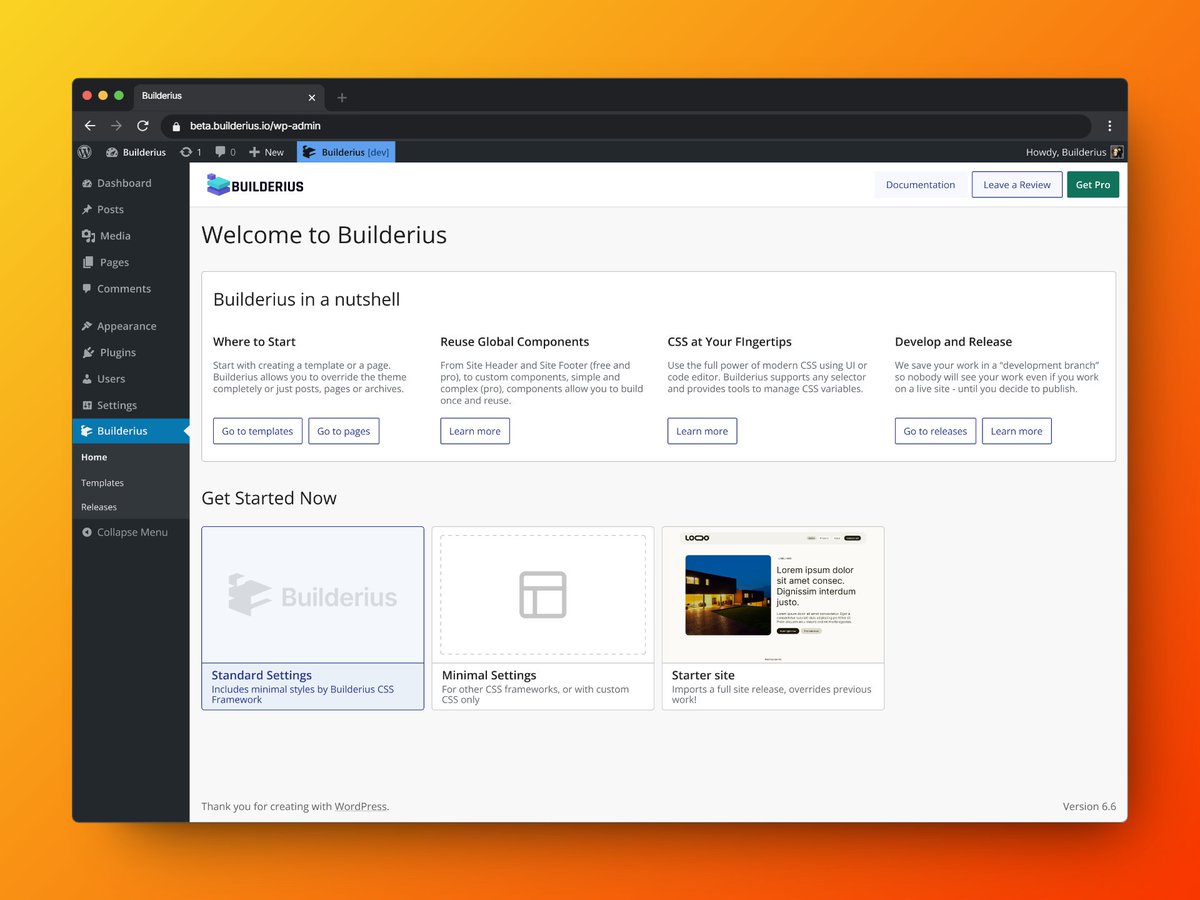1200x900 pixels.
Task: Click the Builderius logo above the welcome page
Action: 255,184
